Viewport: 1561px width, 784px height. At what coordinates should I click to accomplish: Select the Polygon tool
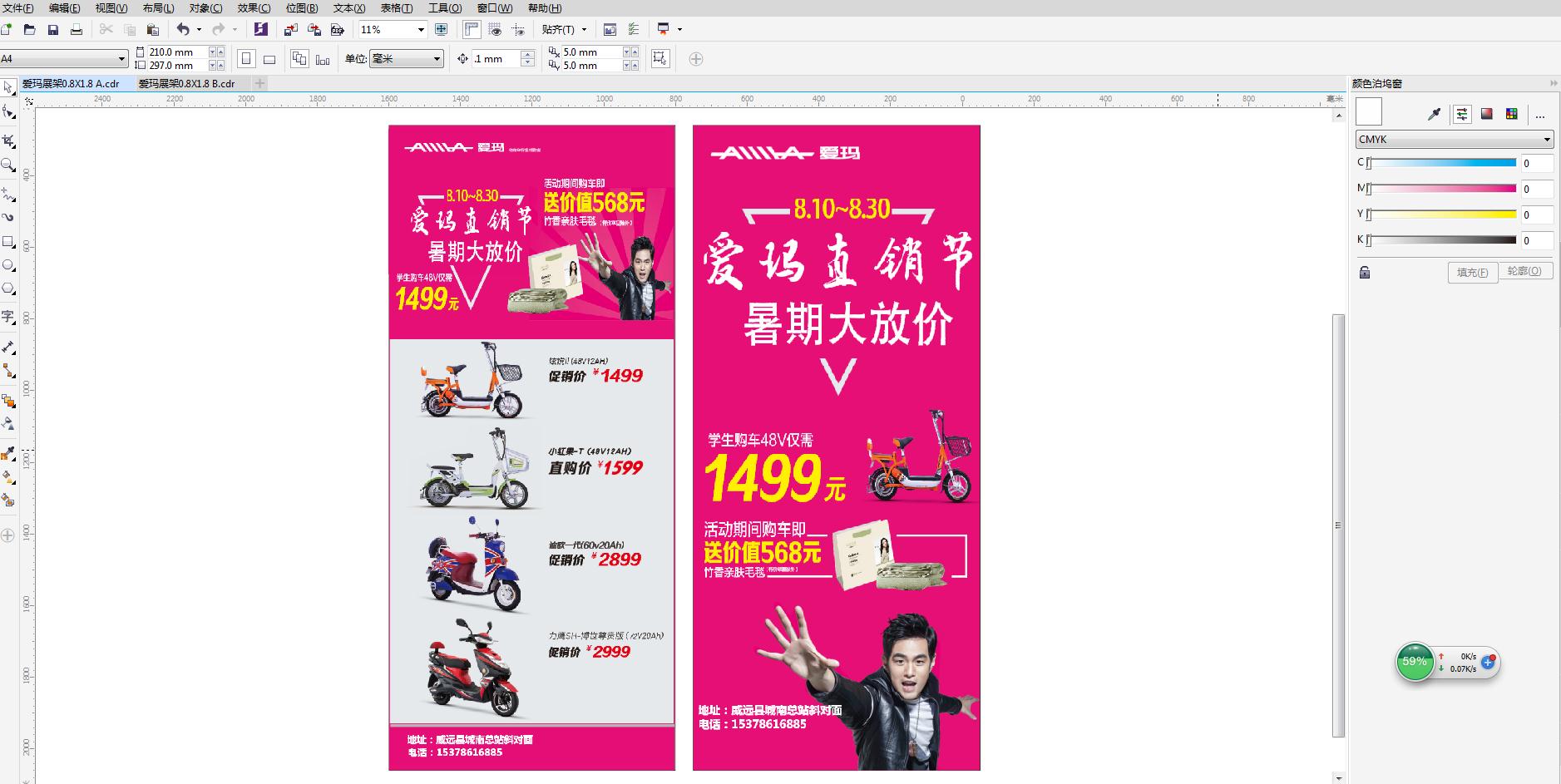(8, 288)
